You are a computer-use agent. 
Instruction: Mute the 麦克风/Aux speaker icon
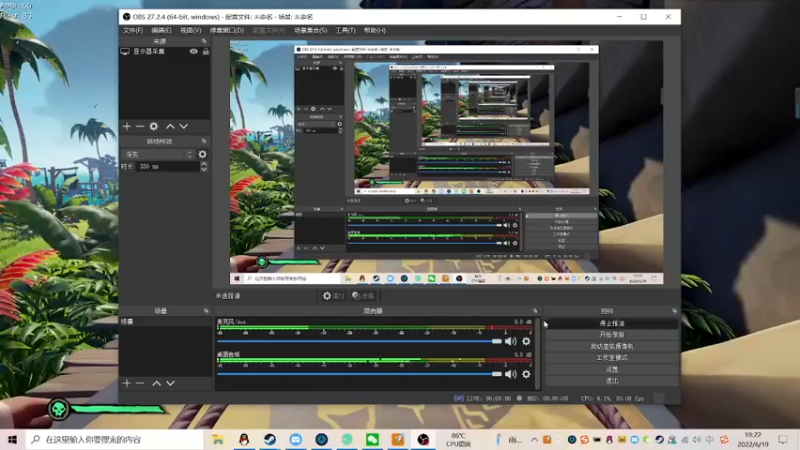pos(511,341)
